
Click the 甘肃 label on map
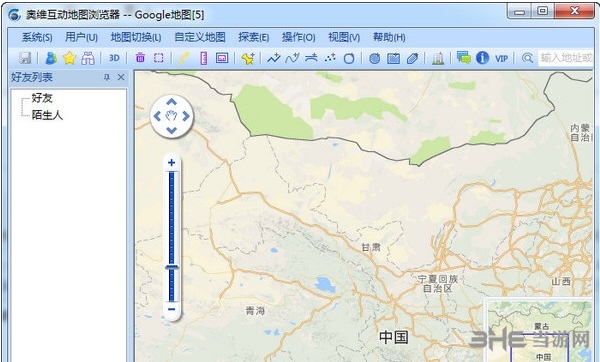pos(371,248)
